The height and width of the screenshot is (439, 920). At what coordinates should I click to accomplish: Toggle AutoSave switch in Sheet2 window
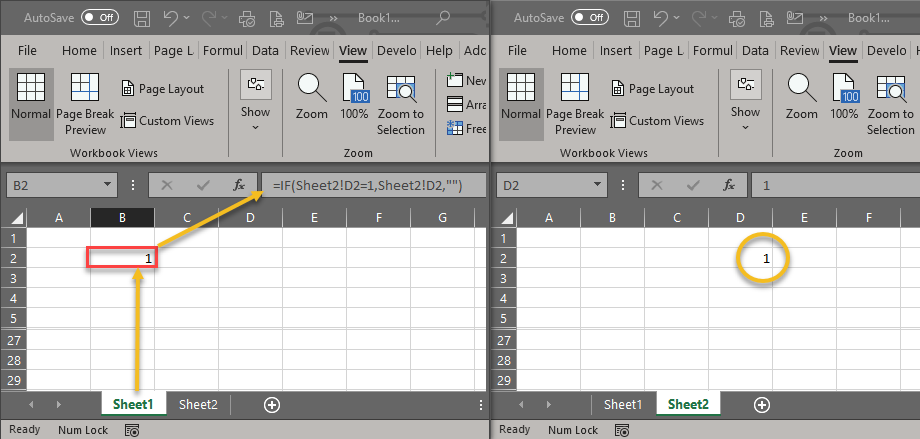point(588,18)
